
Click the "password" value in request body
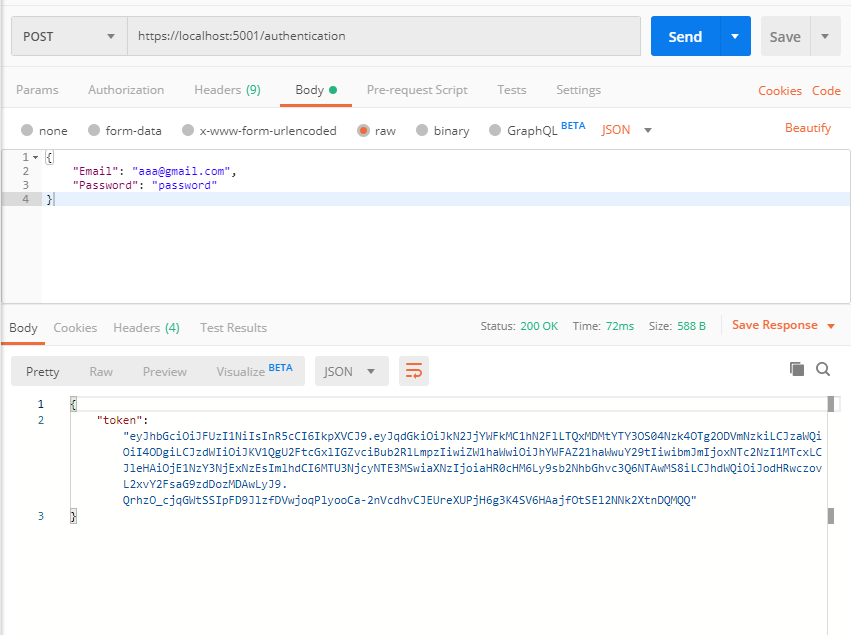[184, 185]
